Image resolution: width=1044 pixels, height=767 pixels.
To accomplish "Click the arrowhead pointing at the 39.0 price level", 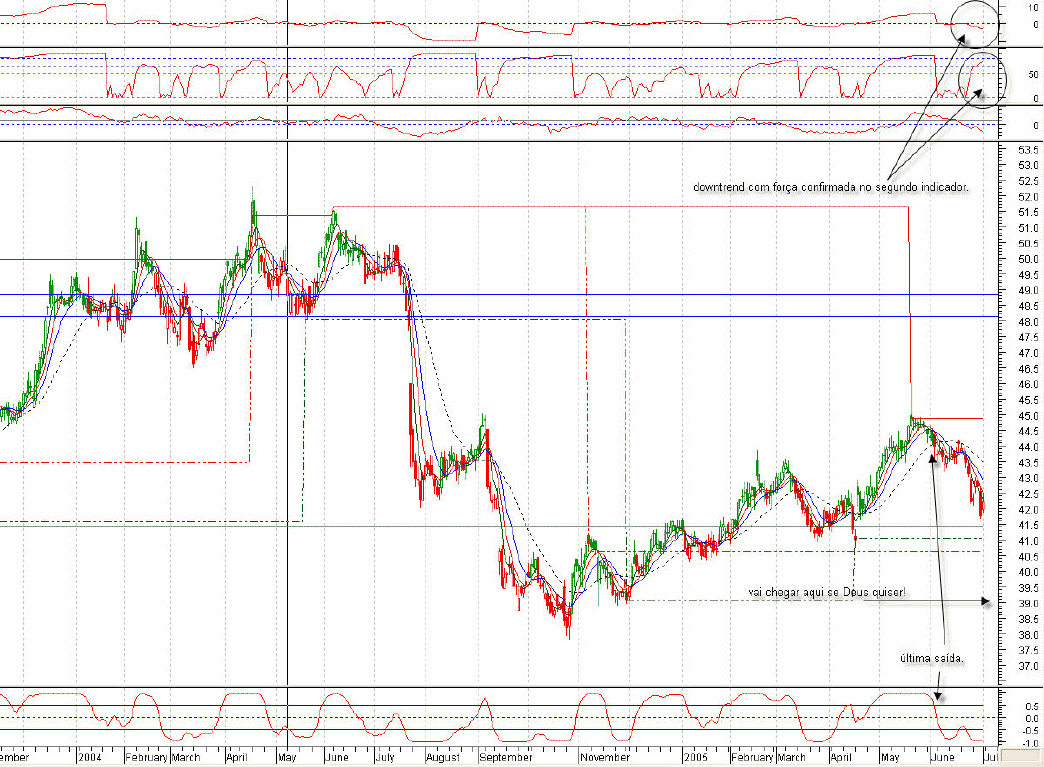I will point(985,601).
